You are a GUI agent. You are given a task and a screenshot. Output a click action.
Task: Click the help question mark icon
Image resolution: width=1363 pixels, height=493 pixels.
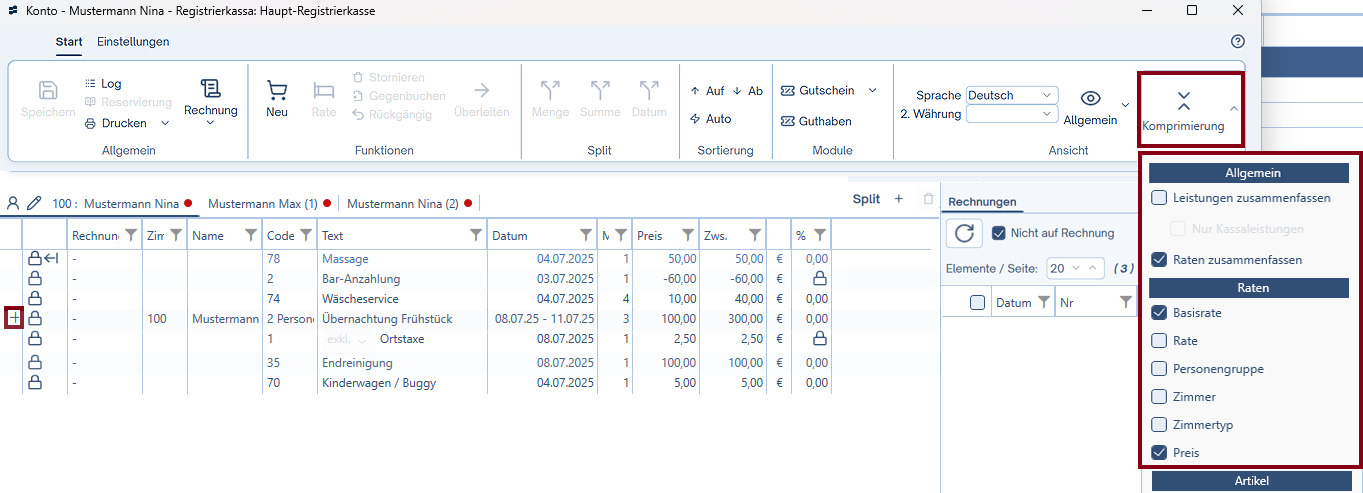(1238, 42)
